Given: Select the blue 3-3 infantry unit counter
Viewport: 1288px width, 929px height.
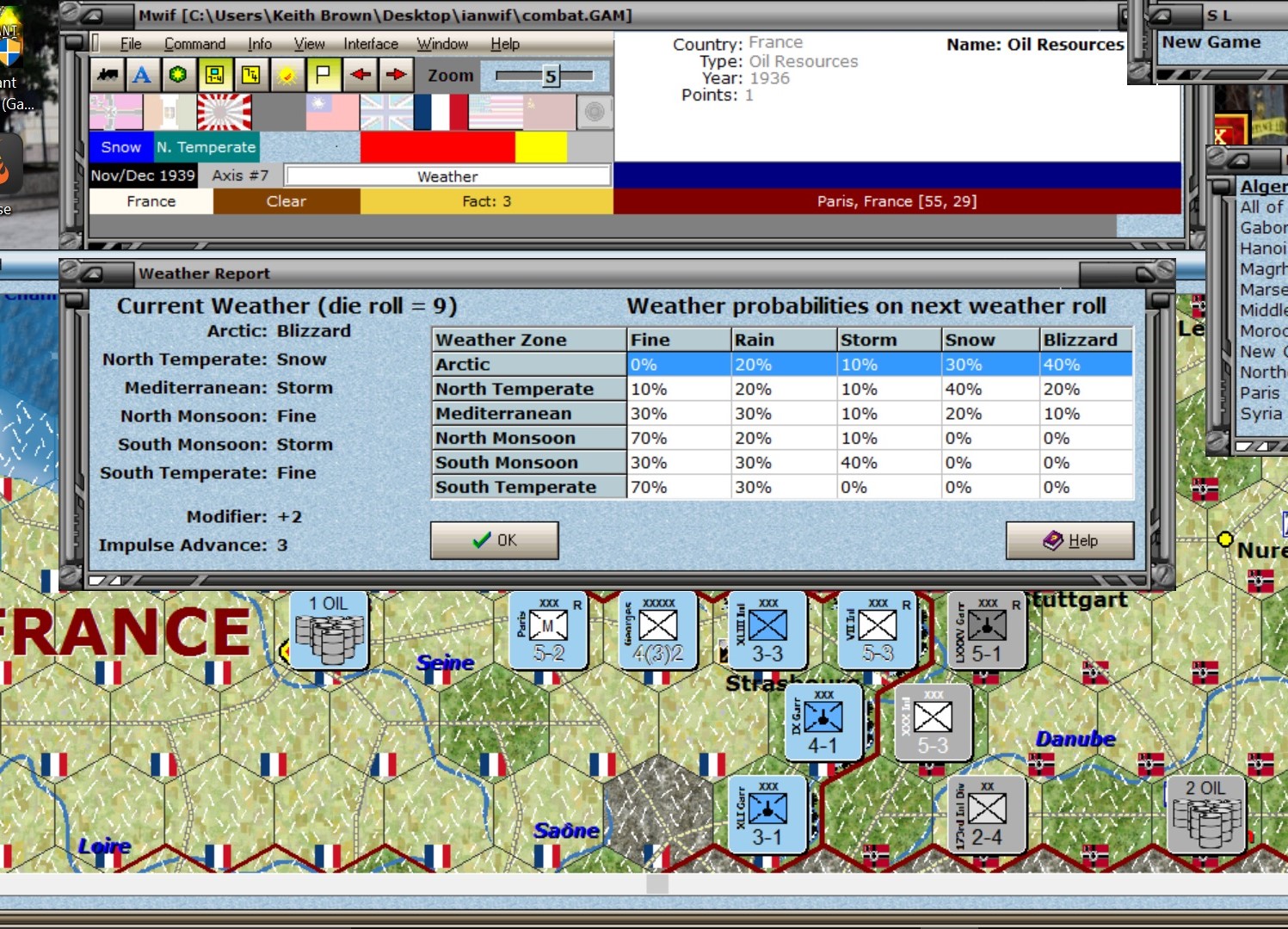Looking at the screenshot, I should (767, 630).
